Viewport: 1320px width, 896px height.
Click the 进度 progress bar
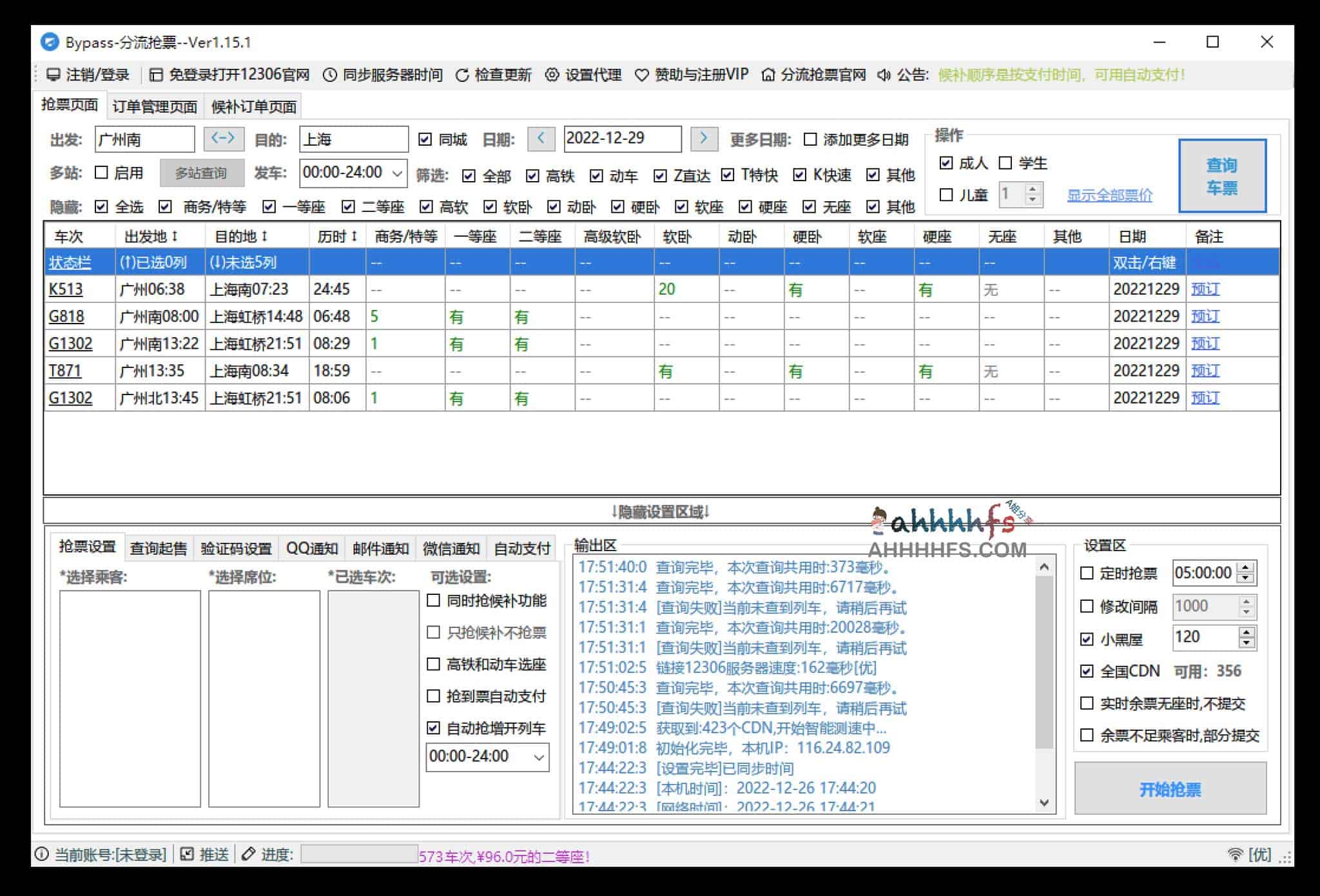click(359, 855)
